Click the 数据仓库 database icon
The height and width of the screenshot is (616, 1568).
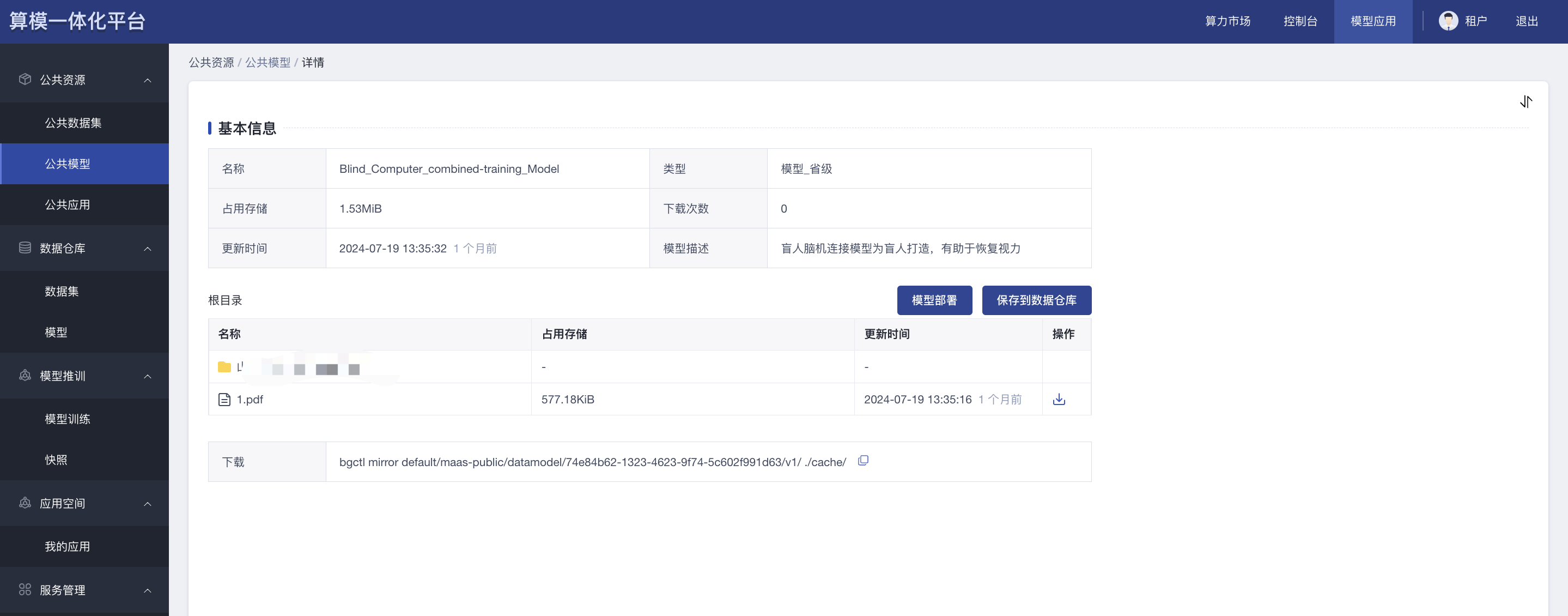click(x=25, y=247)
